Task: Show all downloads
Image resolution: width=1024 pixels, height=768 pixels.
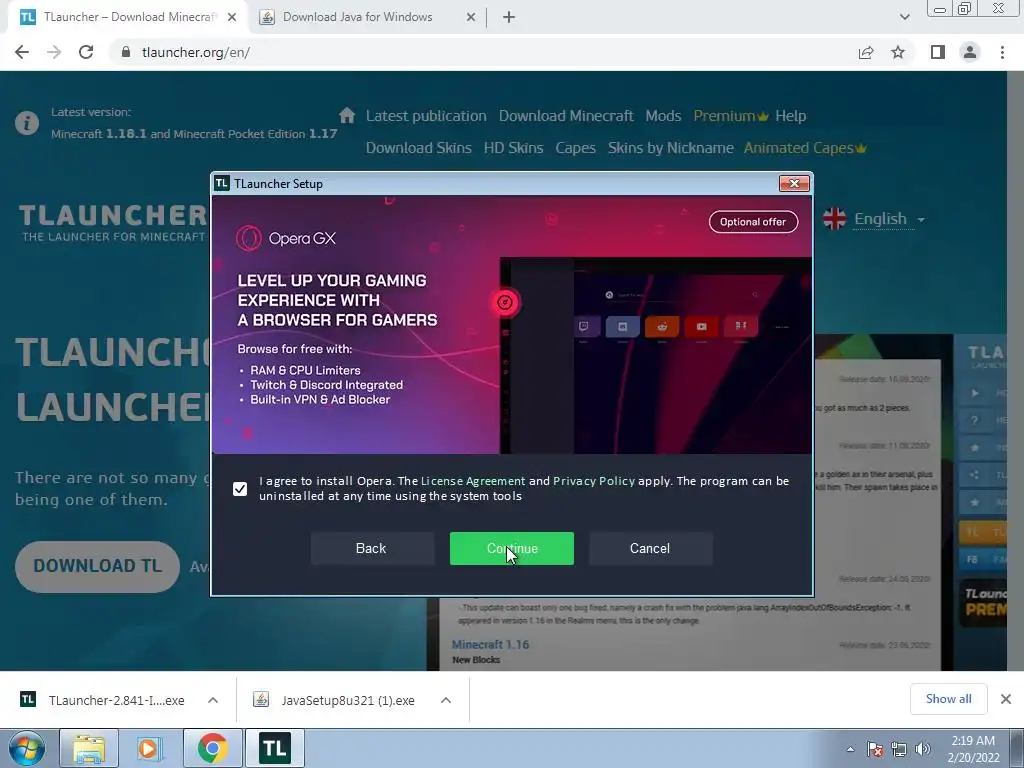Action: tap(948, 699)
